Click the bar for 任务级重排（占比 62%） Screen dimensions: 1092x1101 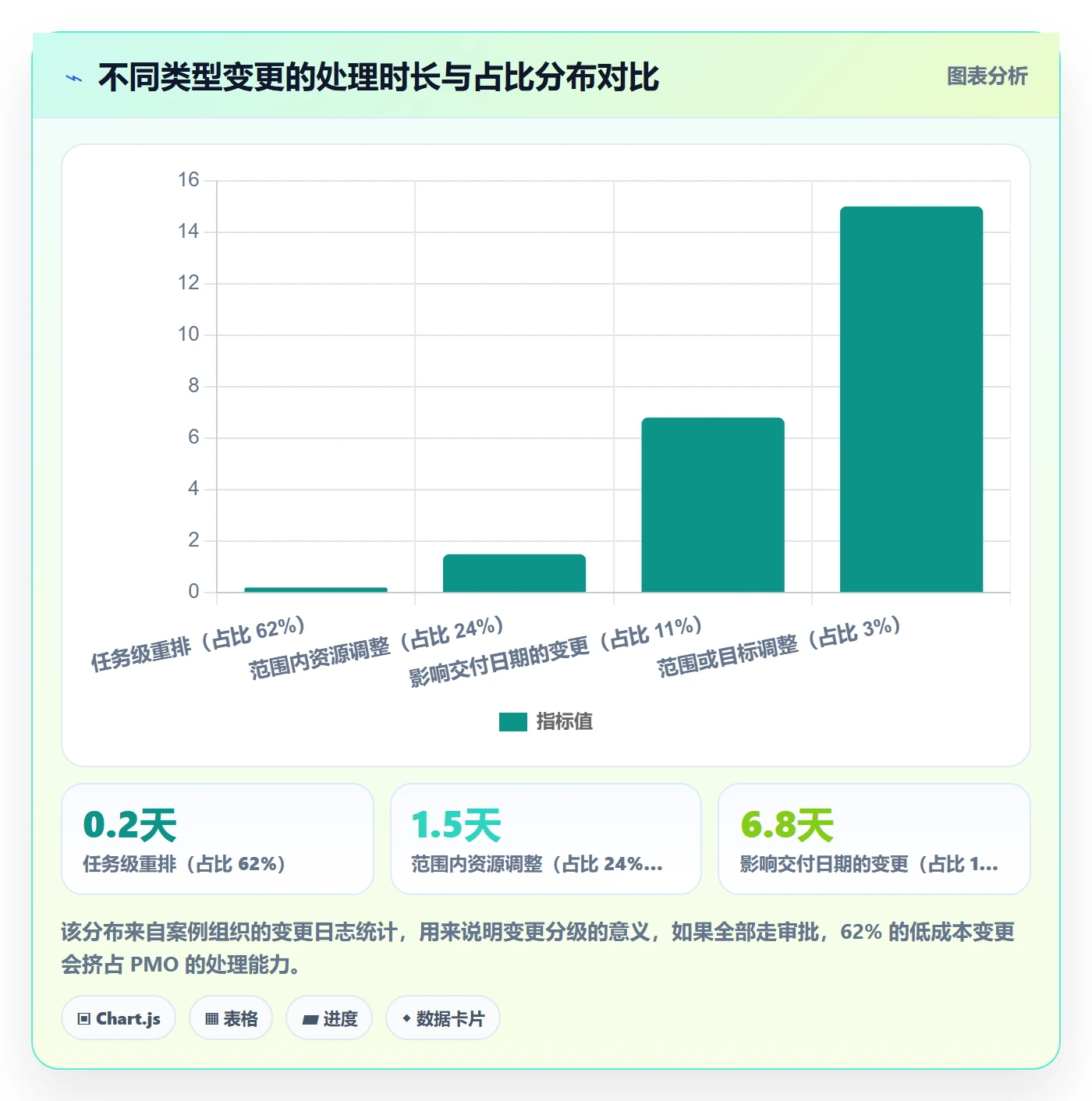tap(316, 589)
